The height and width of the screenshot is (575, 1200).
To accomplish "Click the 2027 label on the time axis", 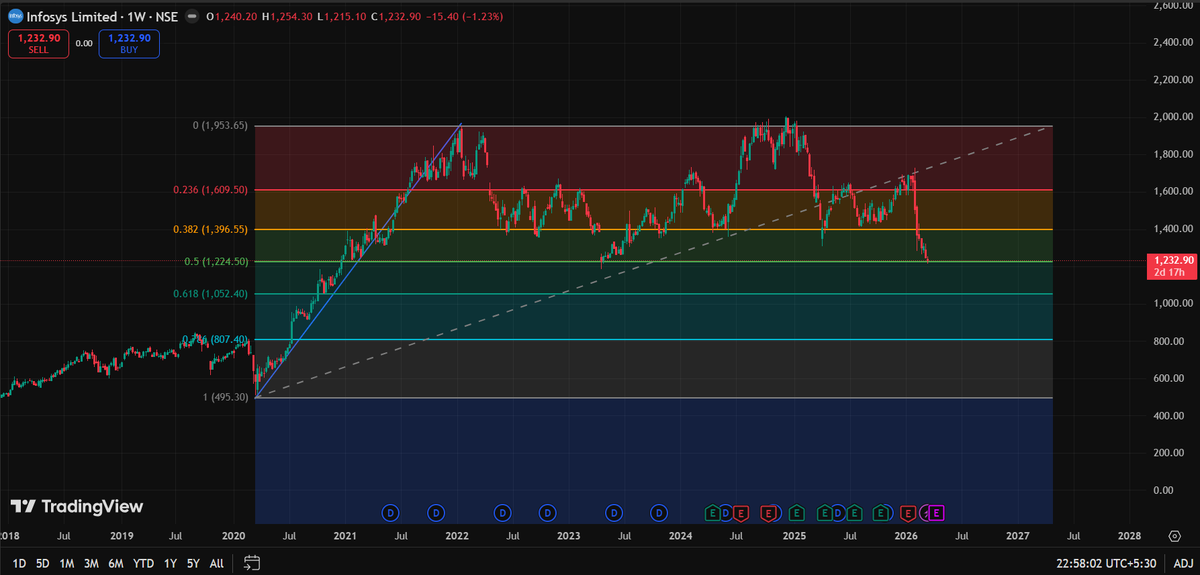I will click(1018, 537).
